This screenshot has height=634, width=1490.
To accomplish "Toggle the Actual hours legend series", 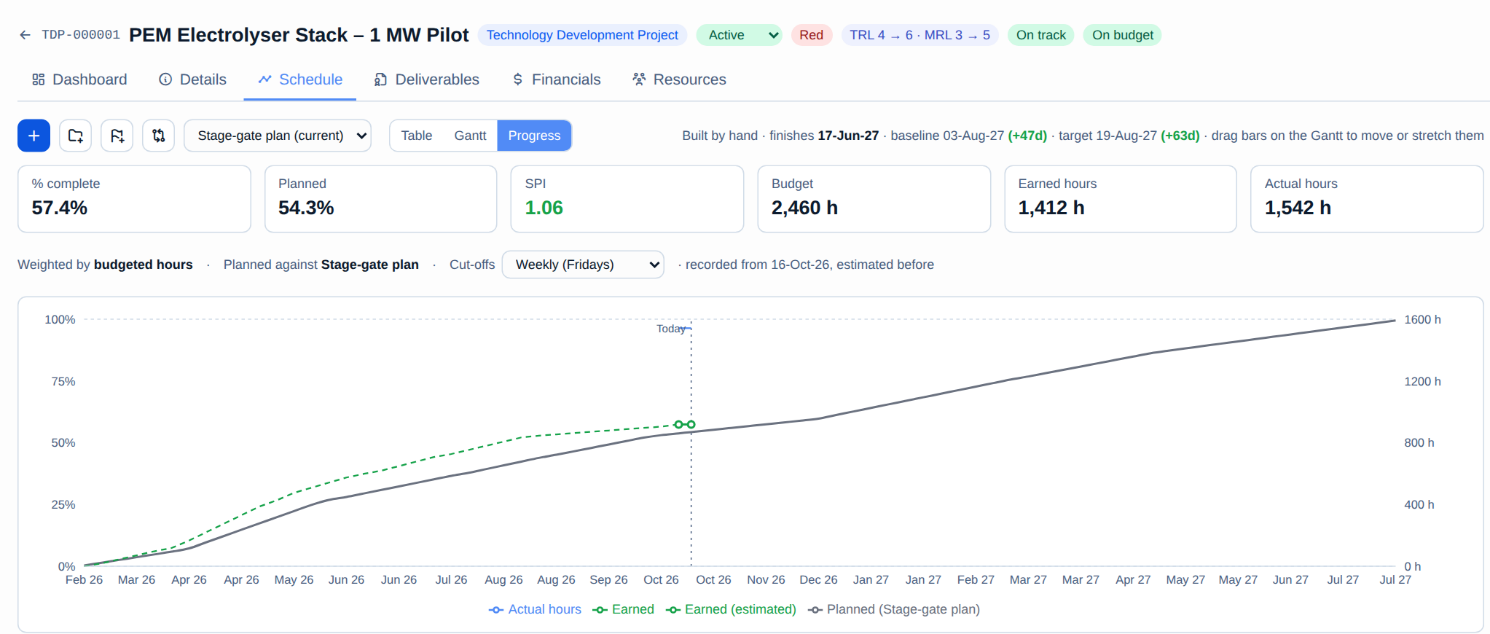I will tap(535, 609).
